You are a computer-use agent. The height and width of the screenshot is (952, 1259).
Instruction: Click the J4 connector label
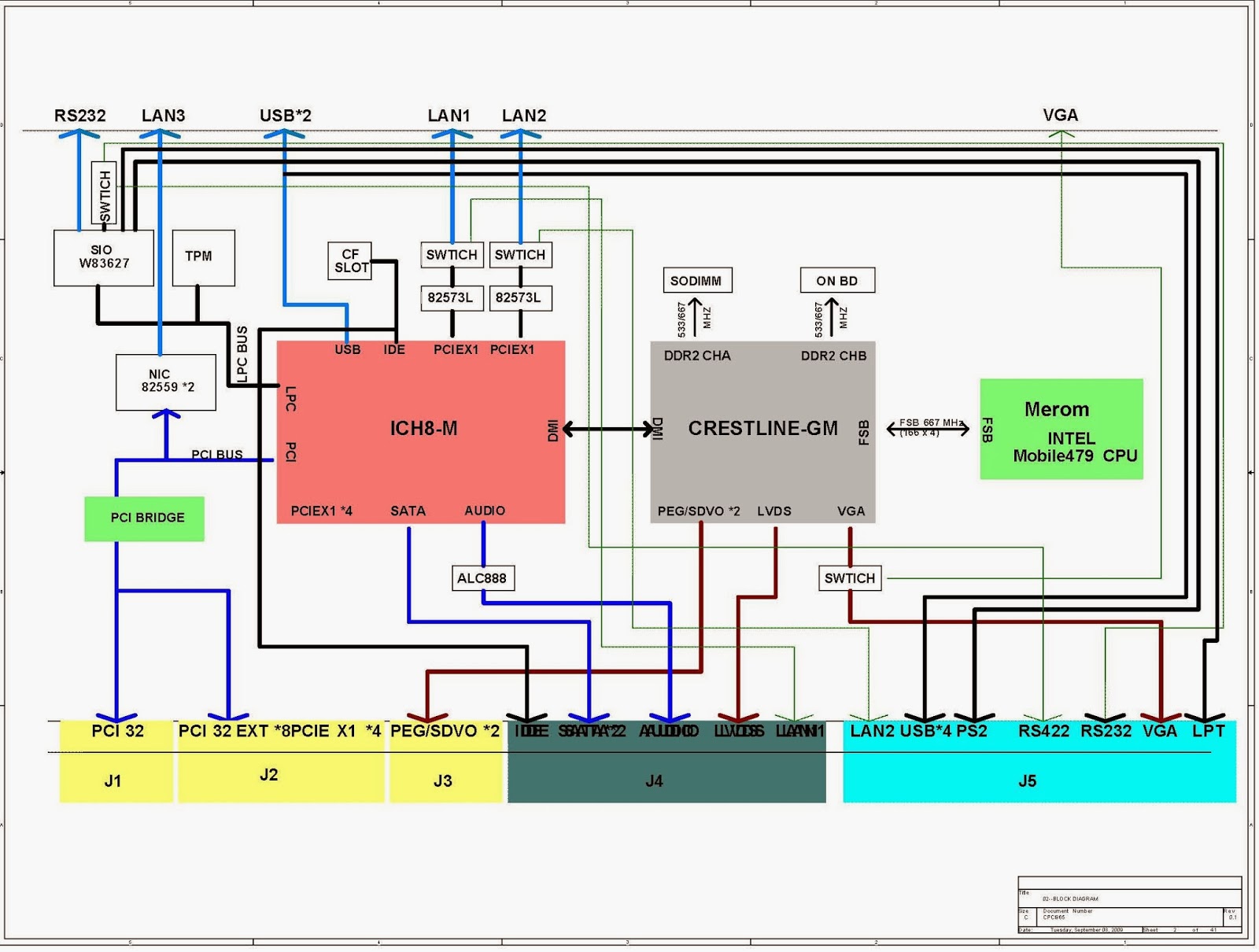point(654,781)
